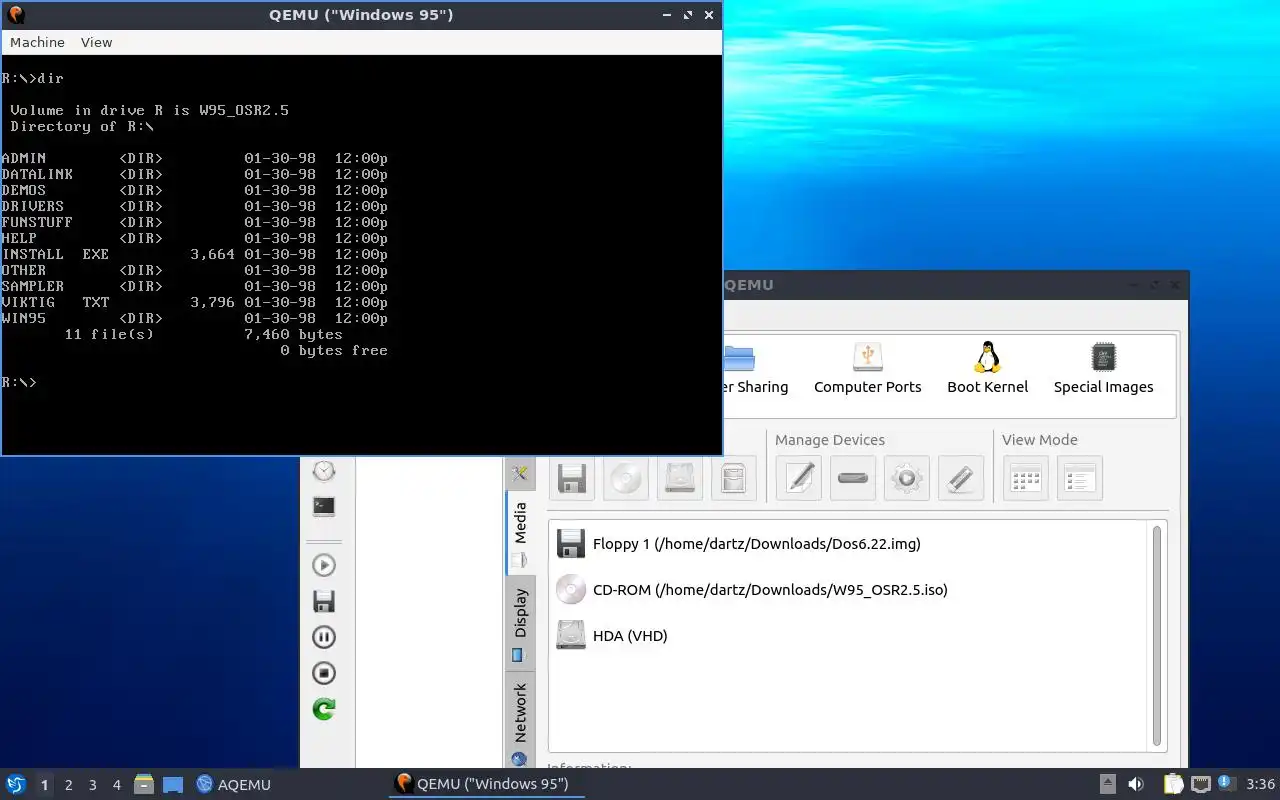The height and width of the screenshot is (800, 1280).
Task: Start the VM with play button
Action: point(324,565)
